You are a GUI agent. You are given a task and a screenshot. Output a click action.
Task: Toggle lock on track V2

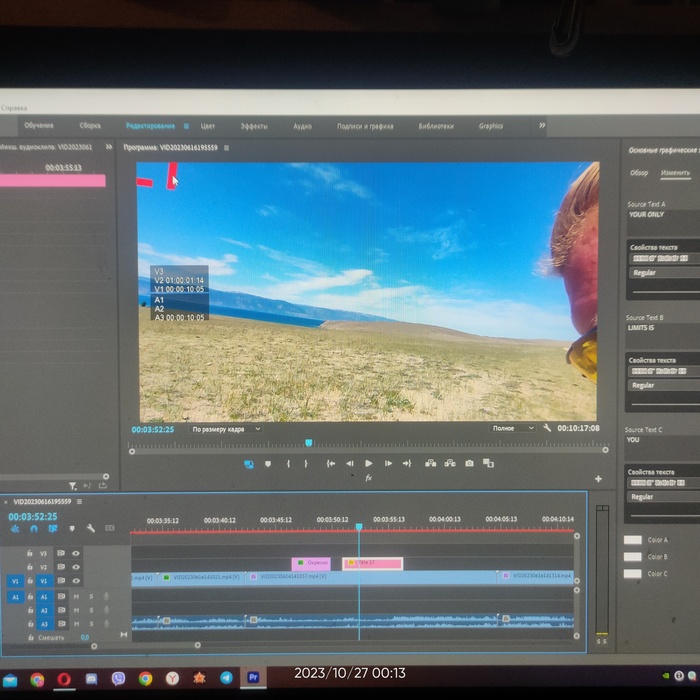30,567
